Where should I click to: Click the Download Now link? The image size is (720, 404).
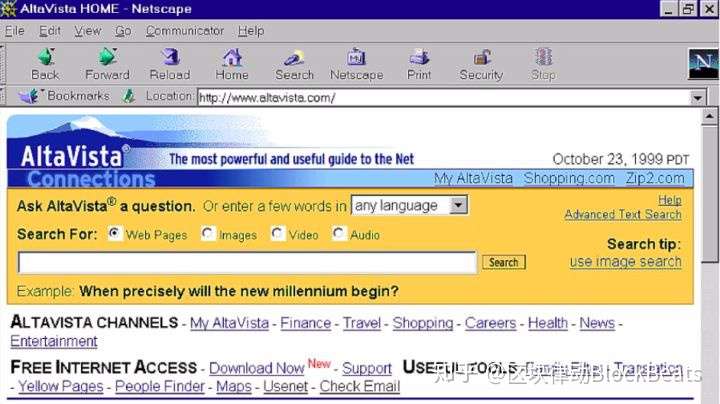pos(257,368)
